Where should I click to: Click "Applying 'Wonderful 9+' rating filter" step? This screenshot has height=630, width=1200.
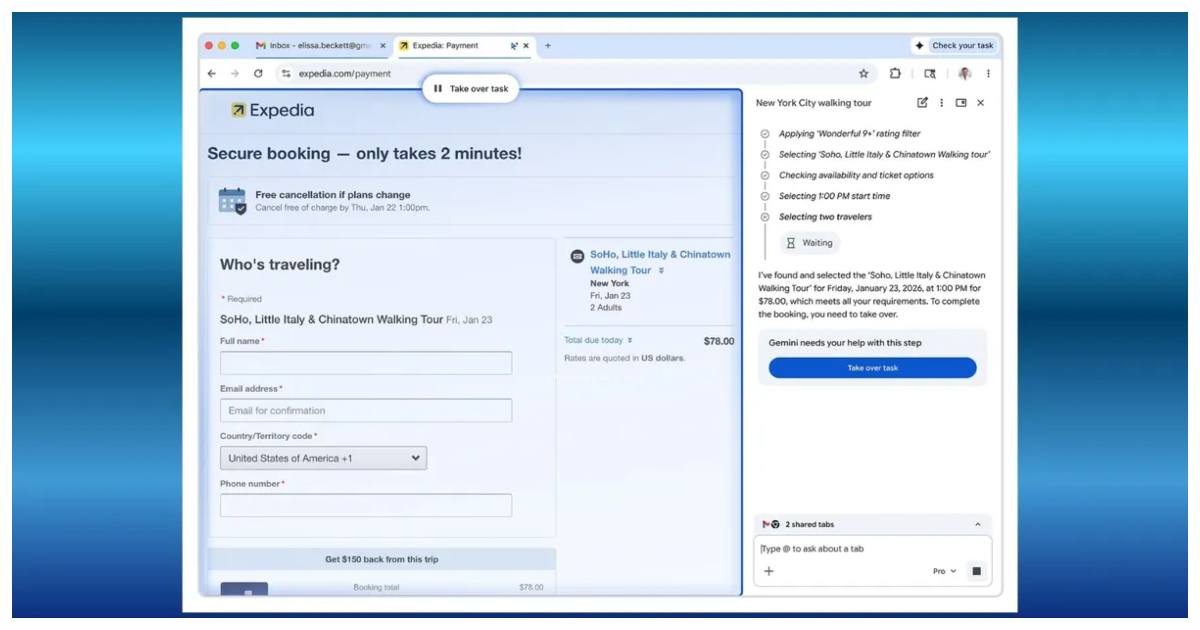[x=849, y=134]
